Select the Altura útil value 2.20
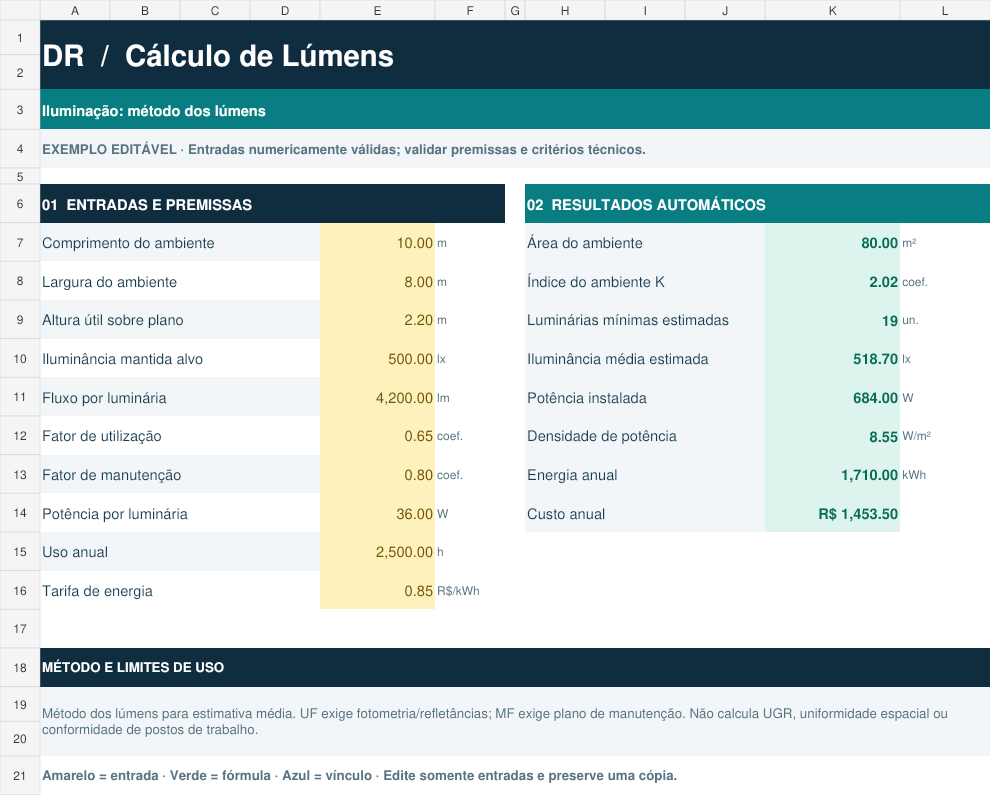This screenshot has width=990, height=795. tap(377, 320)
